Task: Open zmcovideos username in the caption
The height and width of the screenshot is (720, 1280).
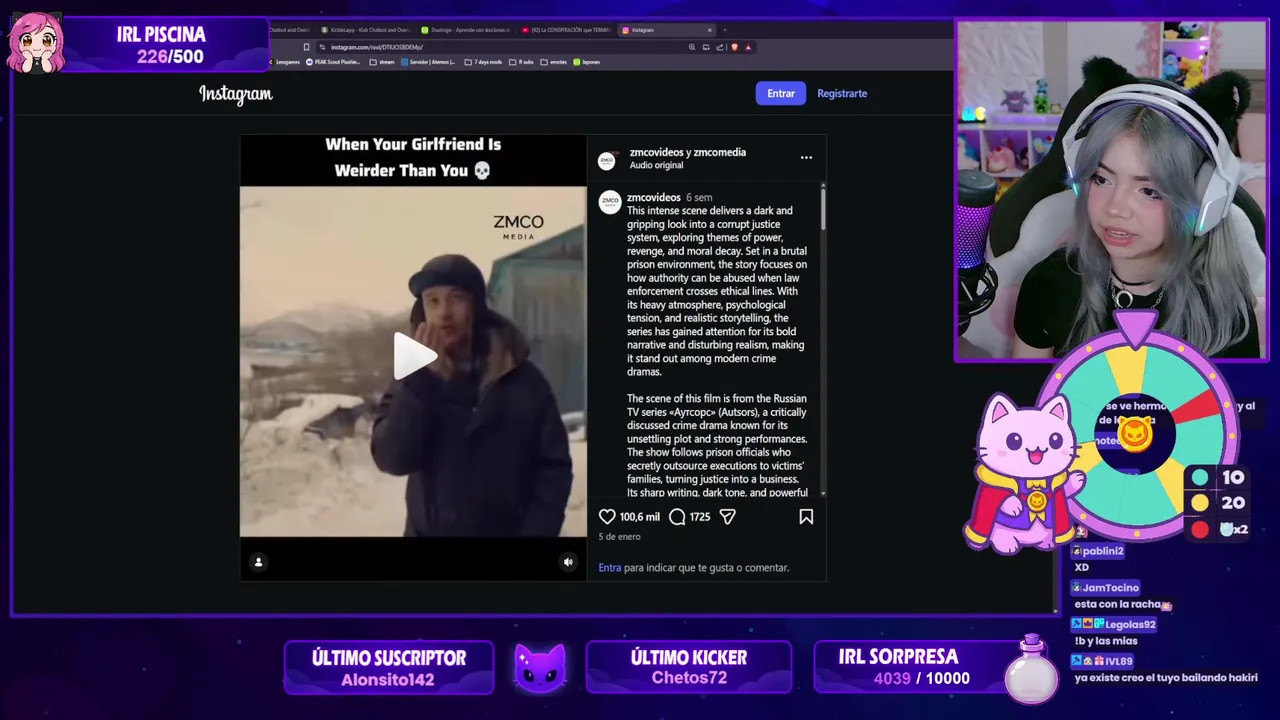Action: [653, 197]
